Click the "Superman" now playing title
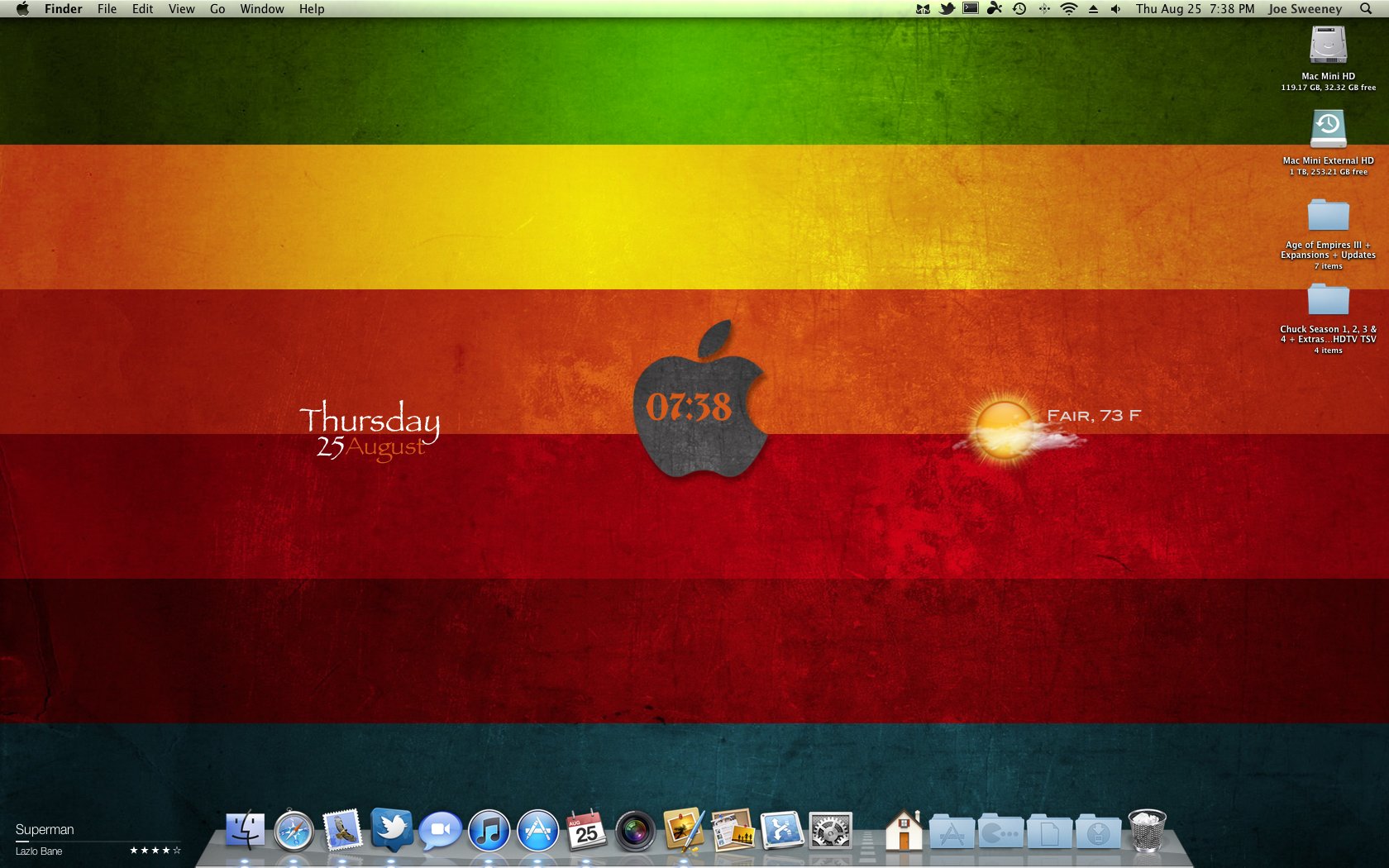 (45, 829)
